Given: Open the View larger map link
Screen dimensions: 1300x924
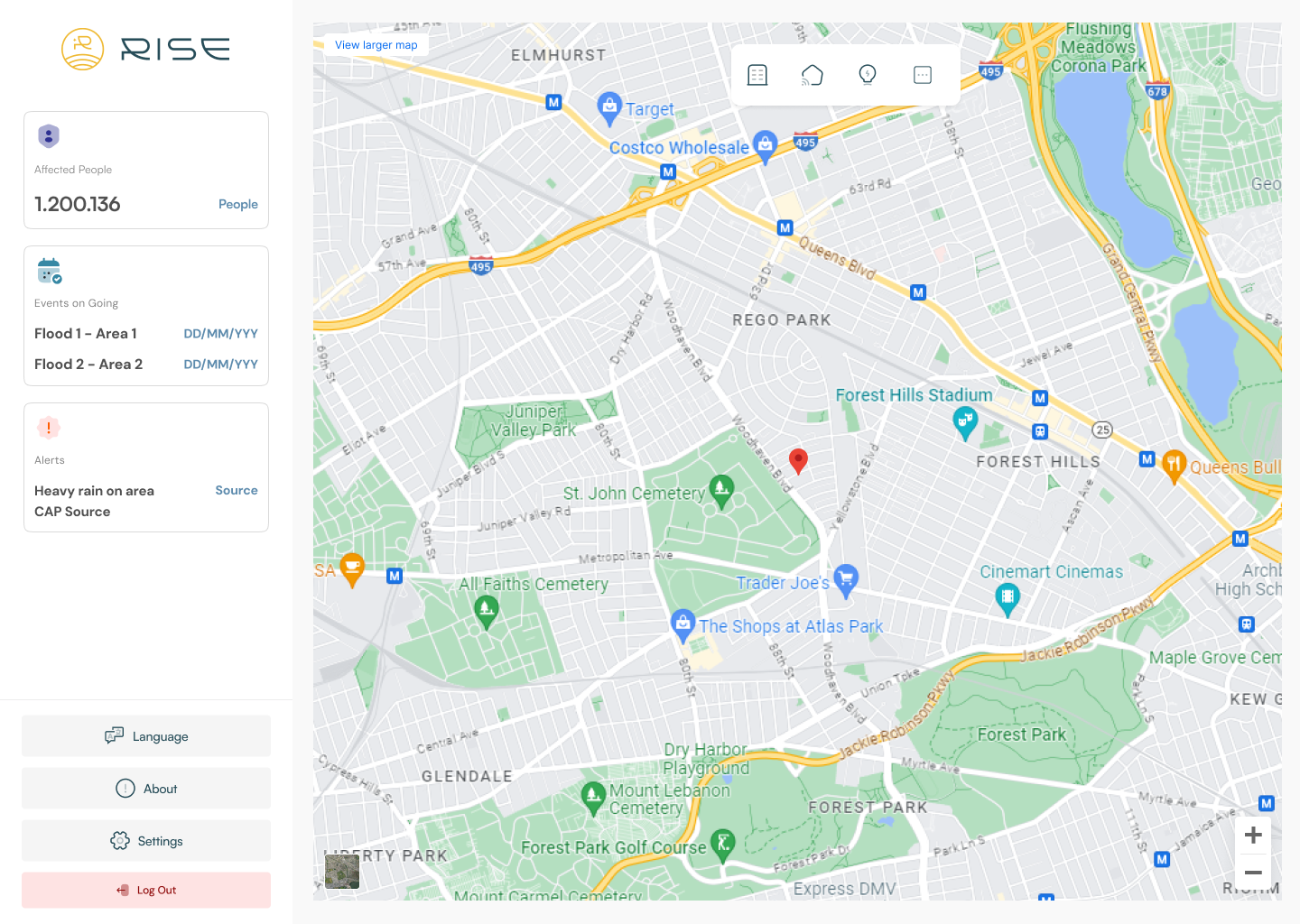Looking at the screenshot, I should (x=376, y=45).
